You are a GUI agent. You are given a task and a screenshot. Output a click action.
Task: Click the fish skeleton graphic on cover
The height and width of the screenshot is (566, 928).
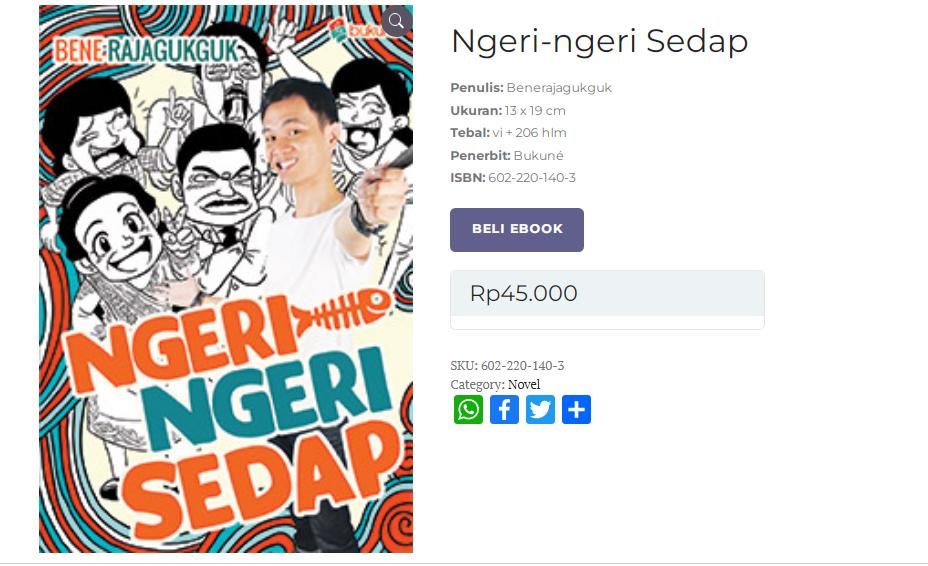[x=341, y=310]
